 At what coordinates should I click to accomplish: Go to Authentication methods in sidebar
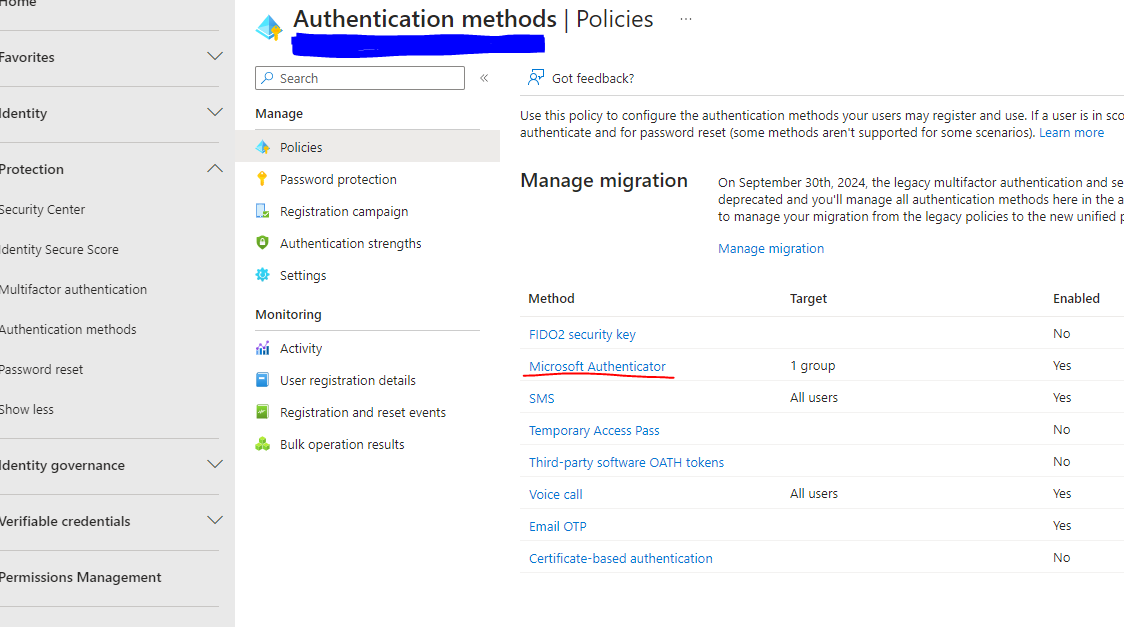point(68,330)
